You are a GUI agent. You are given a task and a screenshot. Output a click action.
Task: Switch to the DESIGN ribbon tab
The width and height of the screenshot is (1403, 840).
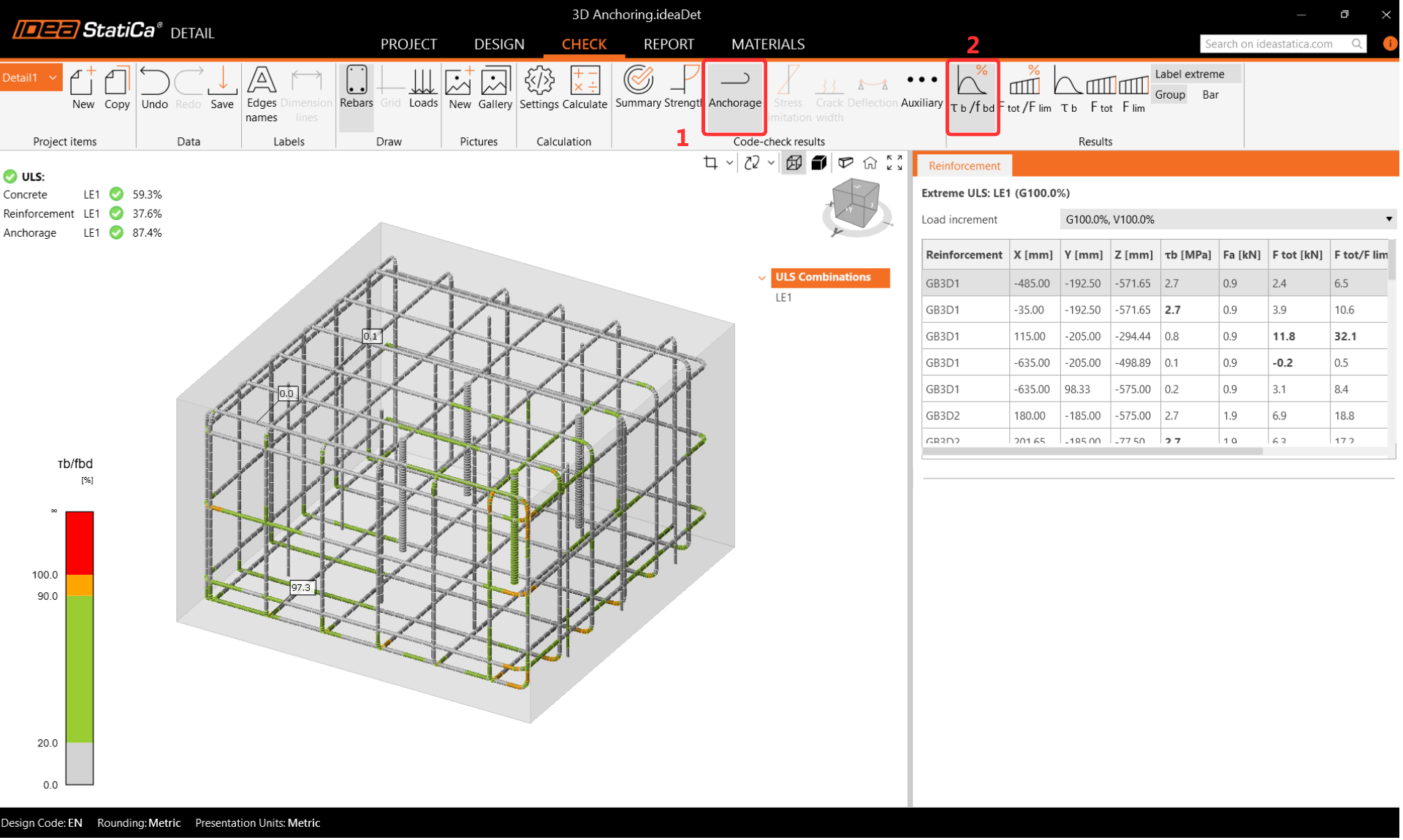pos(499,44)
